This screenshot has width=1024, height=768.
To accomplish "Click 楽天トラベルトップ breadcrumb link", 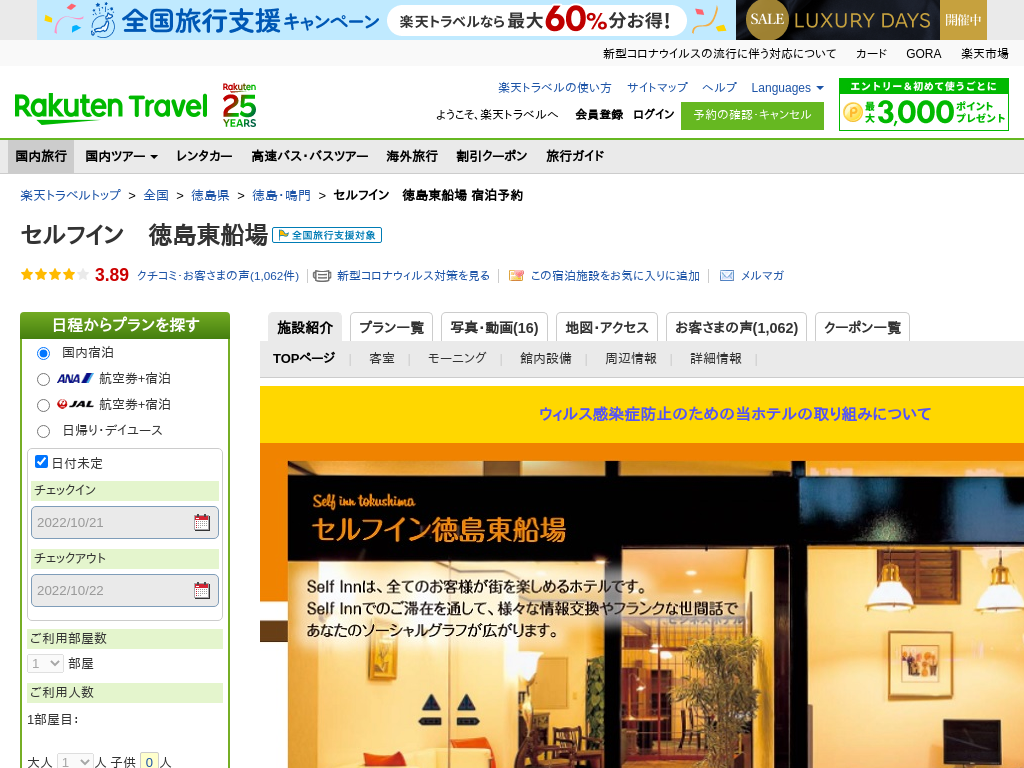I will click(71, 195).
